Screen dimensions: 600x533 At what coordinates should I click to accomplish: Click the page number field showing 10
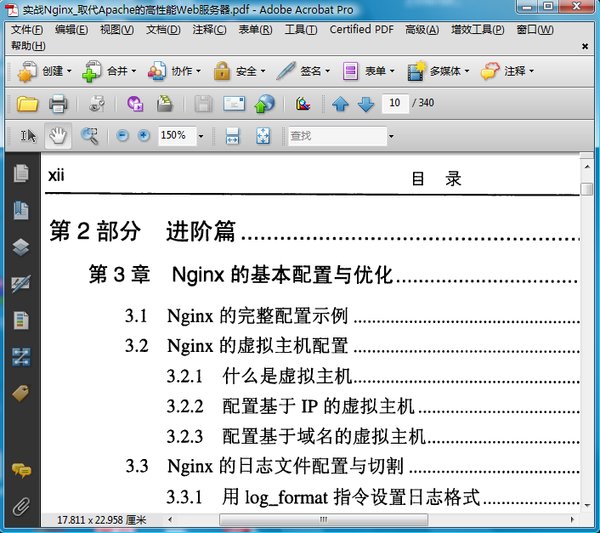(395, 103)
